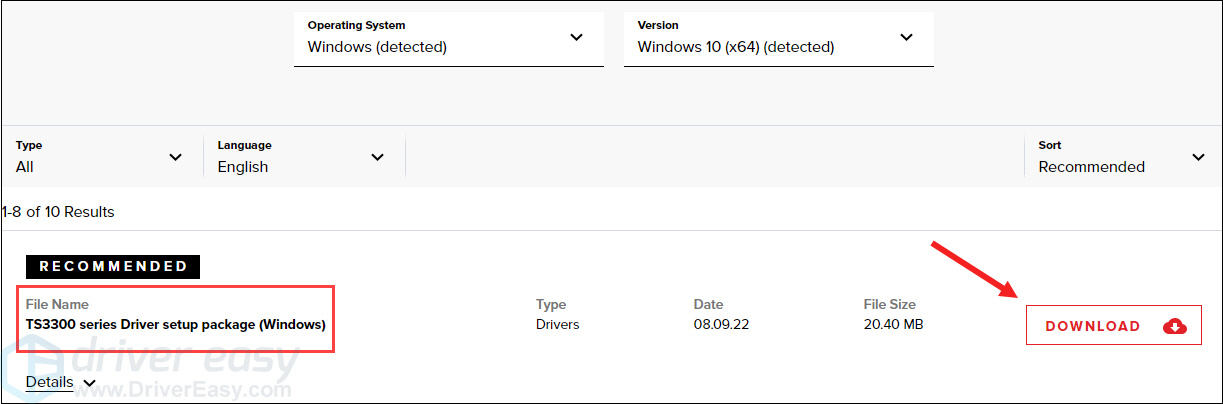Open the Version dropdown for Windows 10

(x=779, y=38)
